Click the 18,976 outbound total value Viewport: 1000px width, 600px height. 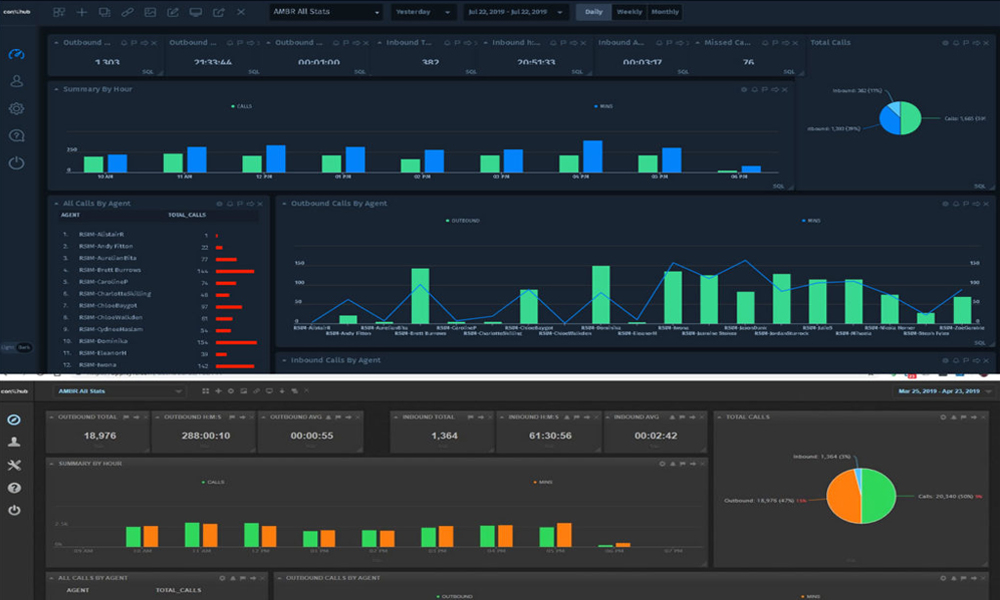pyautogui.click(x=100, y=436)
